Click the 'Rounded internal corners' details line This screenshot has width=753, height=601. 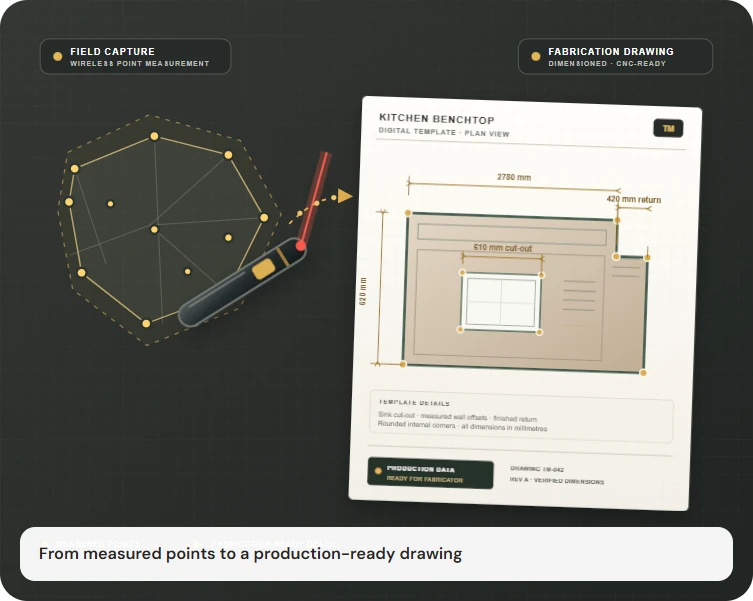coord(462,426)
